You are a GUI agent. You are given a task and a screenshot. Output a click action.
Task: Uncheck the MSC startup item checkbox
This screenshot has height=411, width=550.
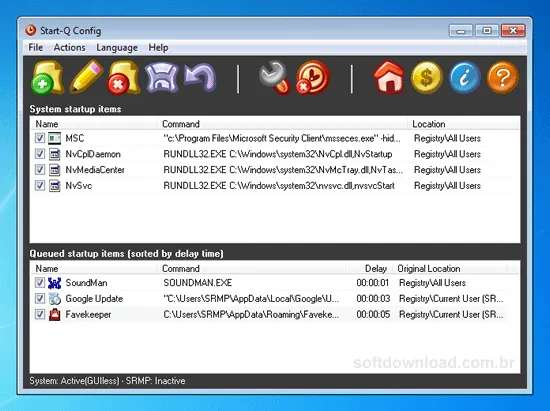[40, 138]
